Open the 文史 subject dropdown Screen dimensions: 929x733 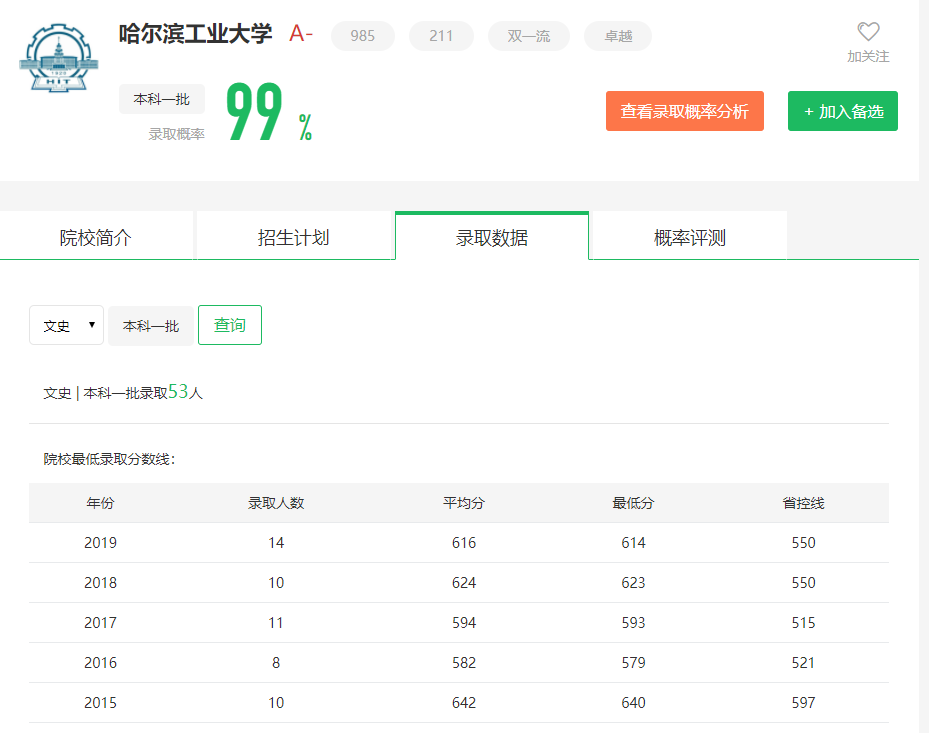pos(66,325)
